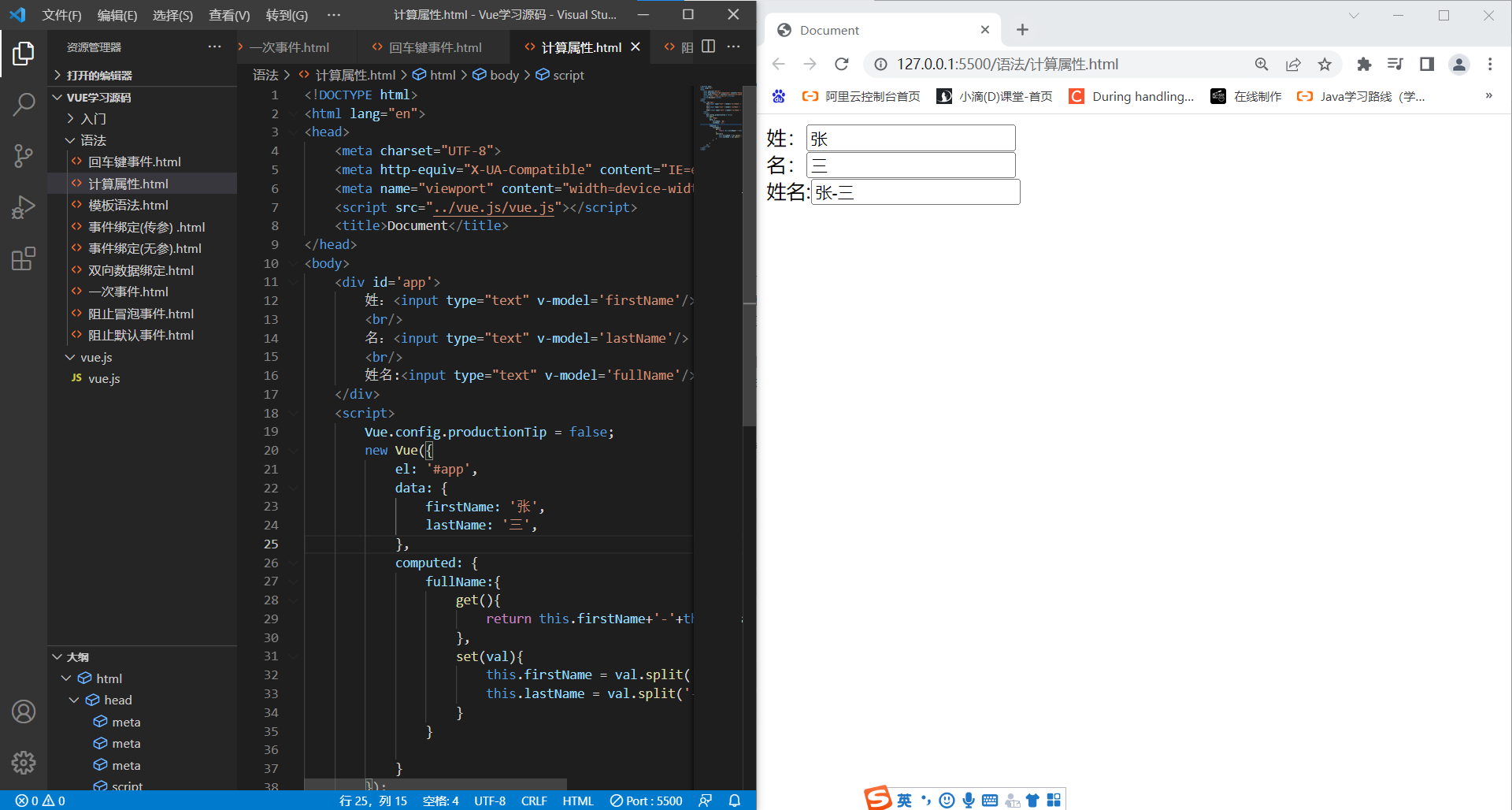Screen dimensions: 1512x810
Task: Click the 名 last-name input field
Action: (910, 165)
